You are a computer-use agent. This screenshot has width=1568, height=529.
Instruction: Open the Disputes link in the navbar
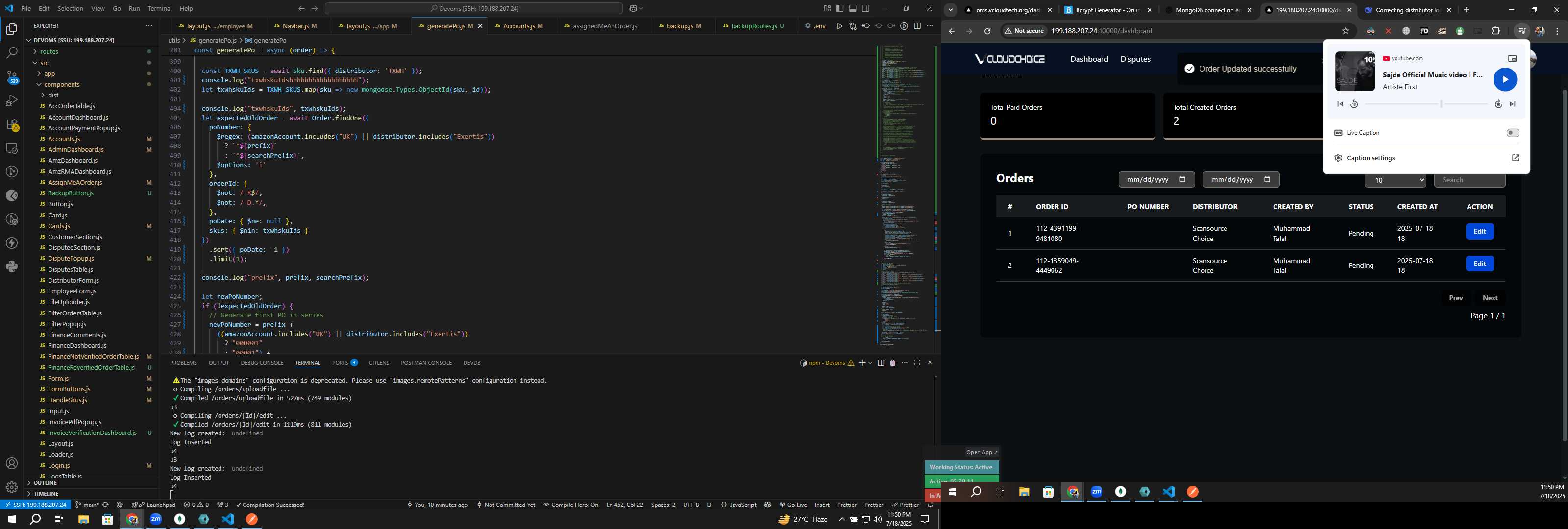pos(1135,59)
